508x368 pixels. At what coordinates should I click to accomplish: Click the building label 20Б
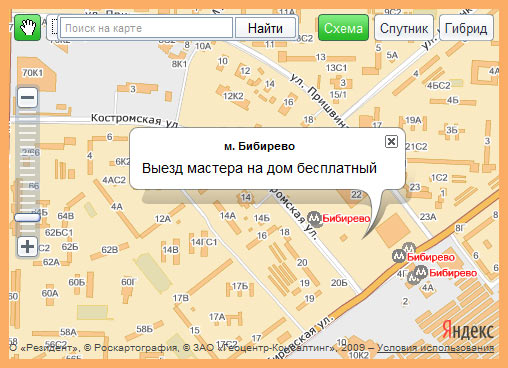(x=339, y=283)
